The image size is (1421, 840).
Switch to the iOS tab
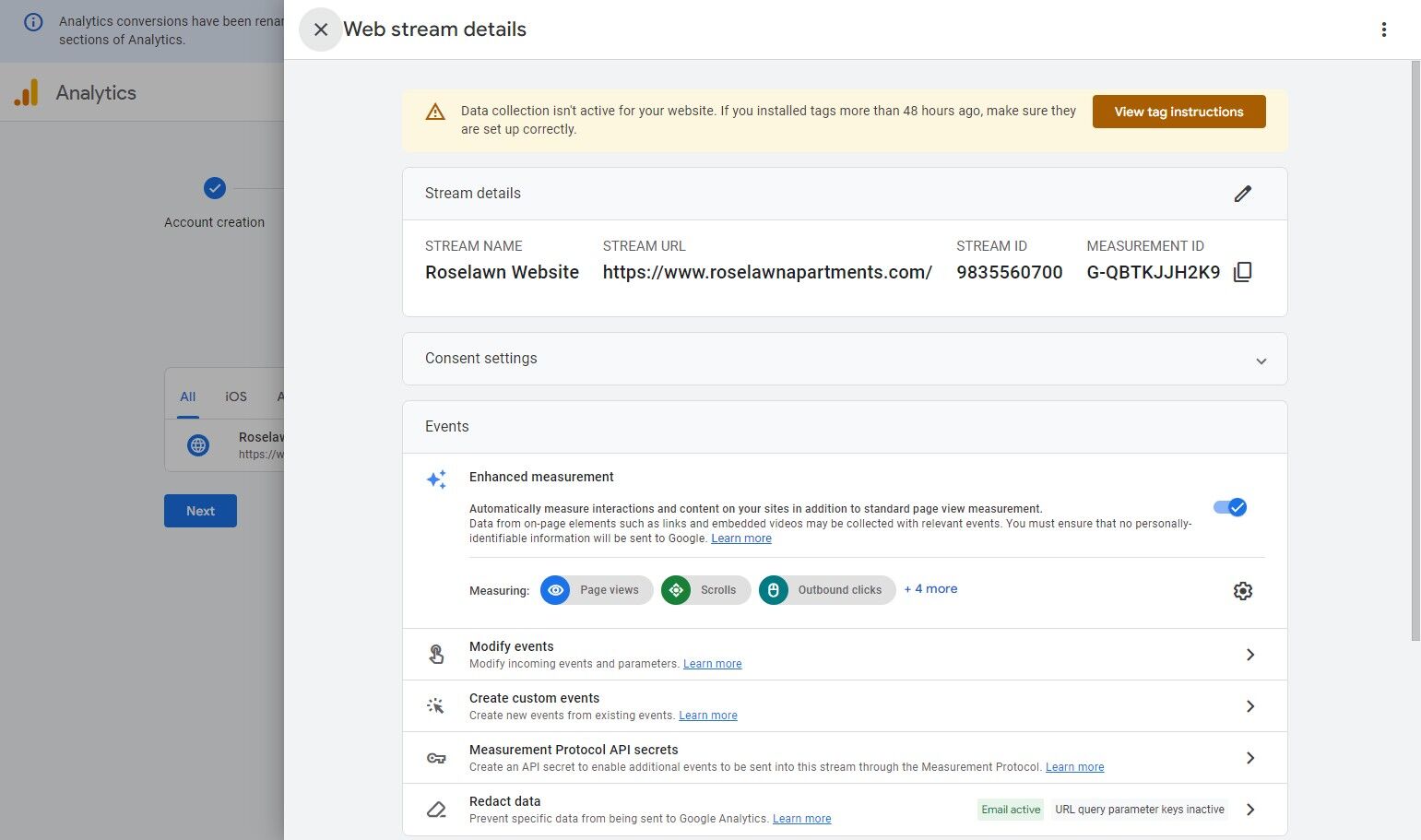point(236,396)
